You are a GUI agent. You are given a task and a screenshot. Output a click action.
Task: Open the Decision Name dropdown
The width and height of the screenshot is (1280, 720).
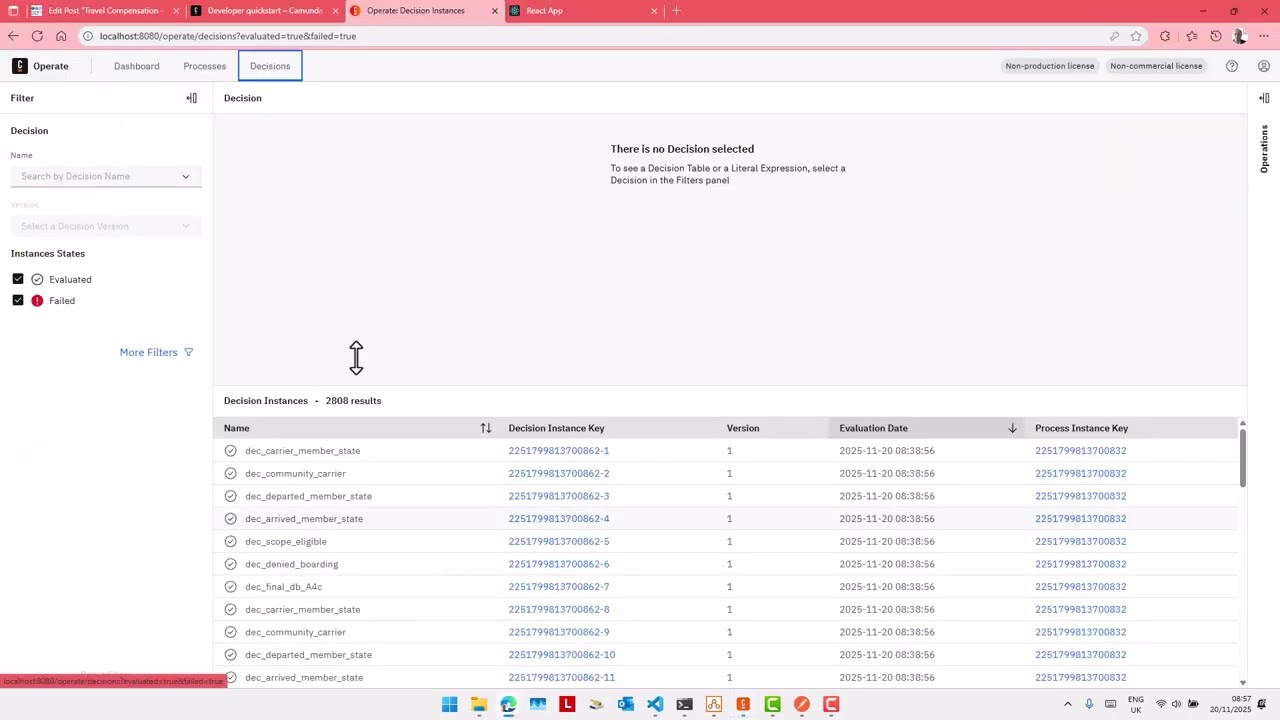pyautogui.click(x=106, y=176)
